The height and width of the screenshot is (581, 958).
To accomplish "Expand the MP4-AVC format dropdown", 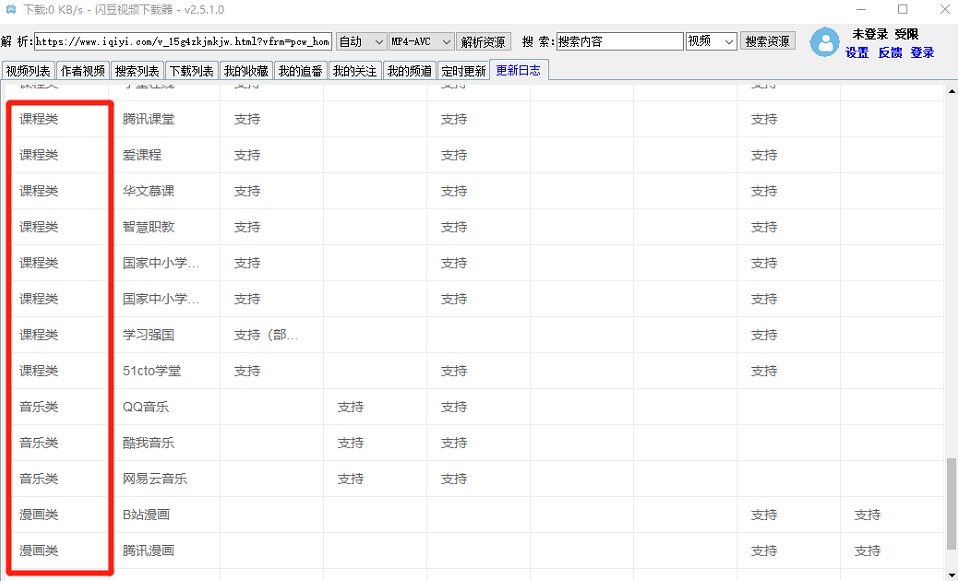I will [422, 42].
